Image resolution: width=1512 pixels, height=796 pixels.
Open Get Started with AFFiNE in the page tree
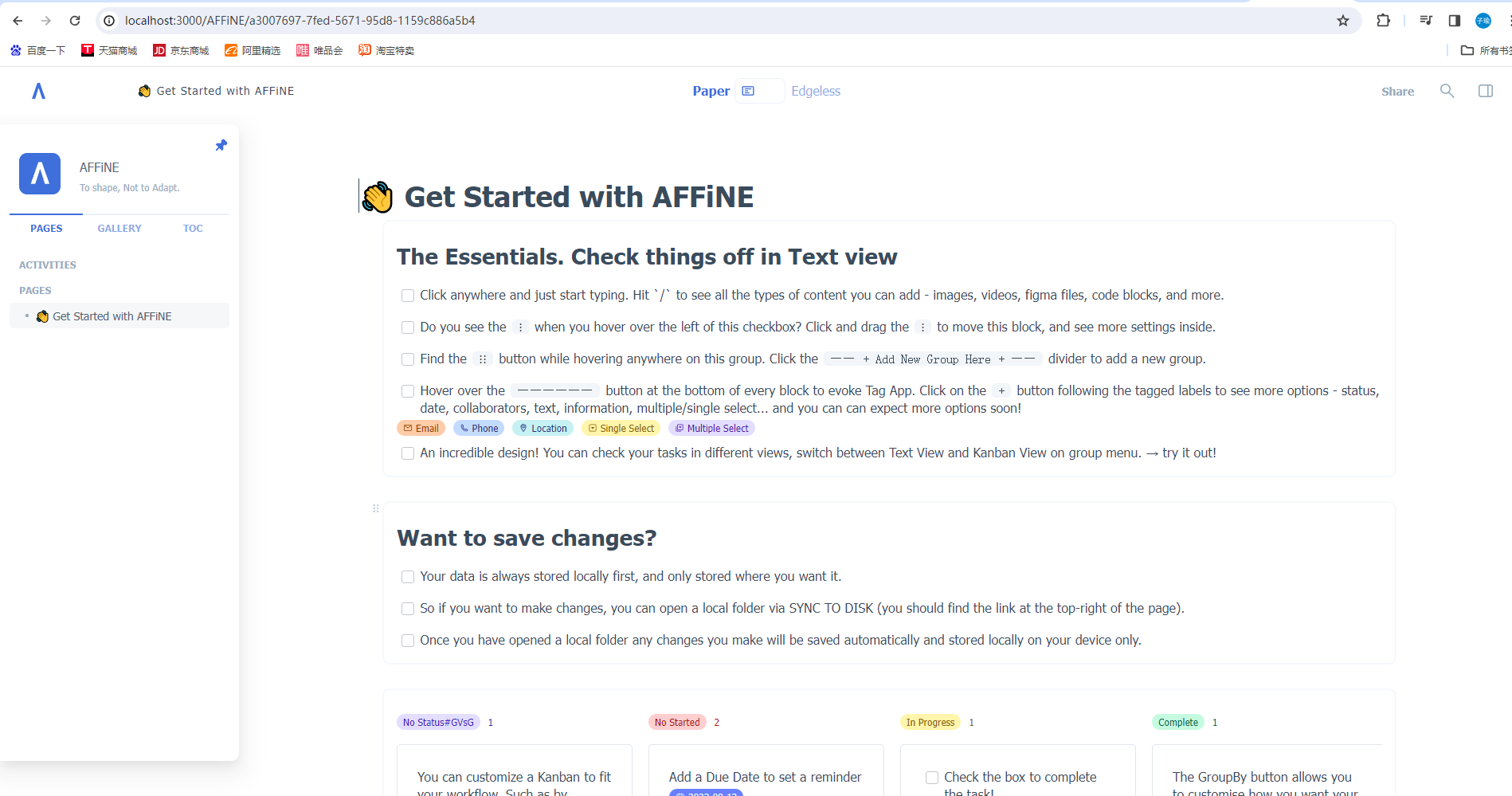point(119,316)
